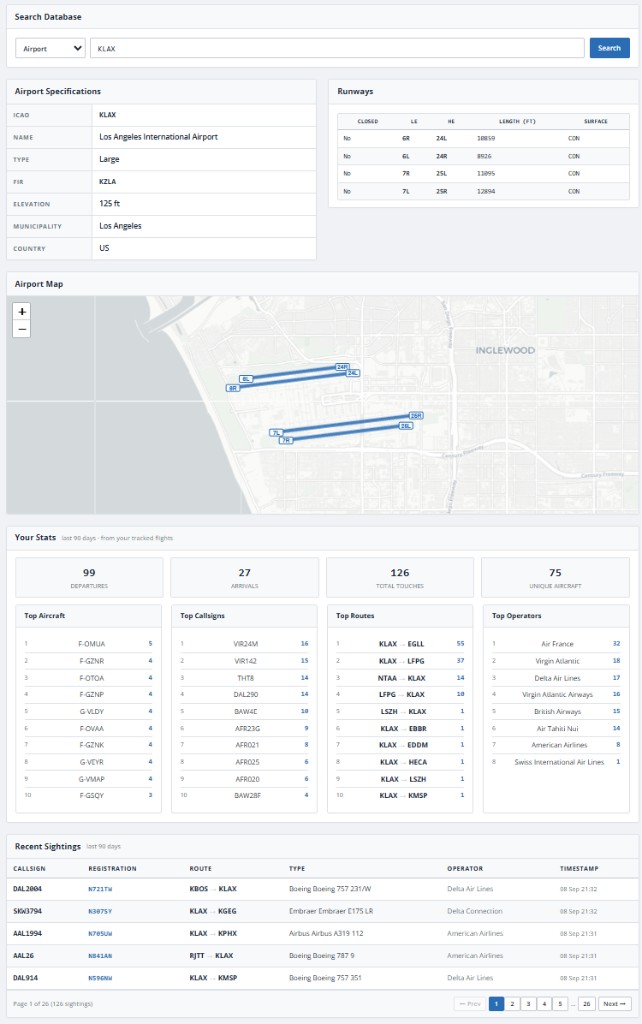Click the blue Search button
The image size is (642, 1024).
609,48
